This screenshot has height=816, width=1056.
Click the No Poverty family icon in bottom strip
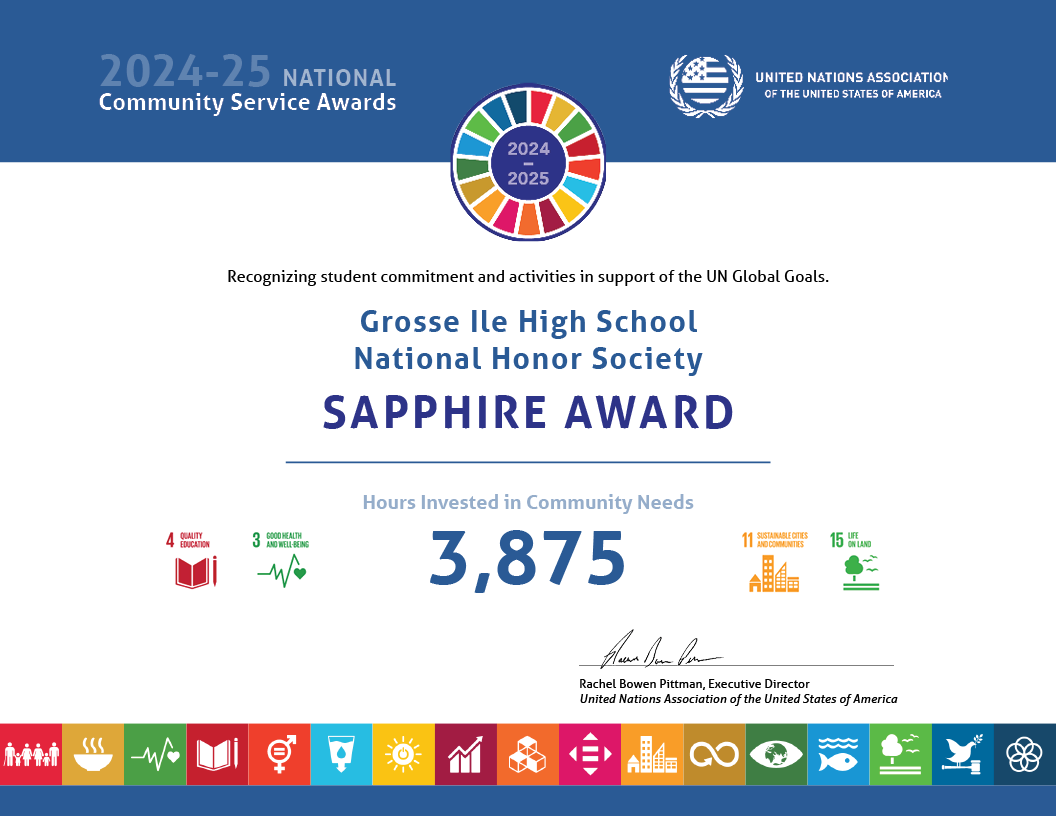(x=31, y=754)
